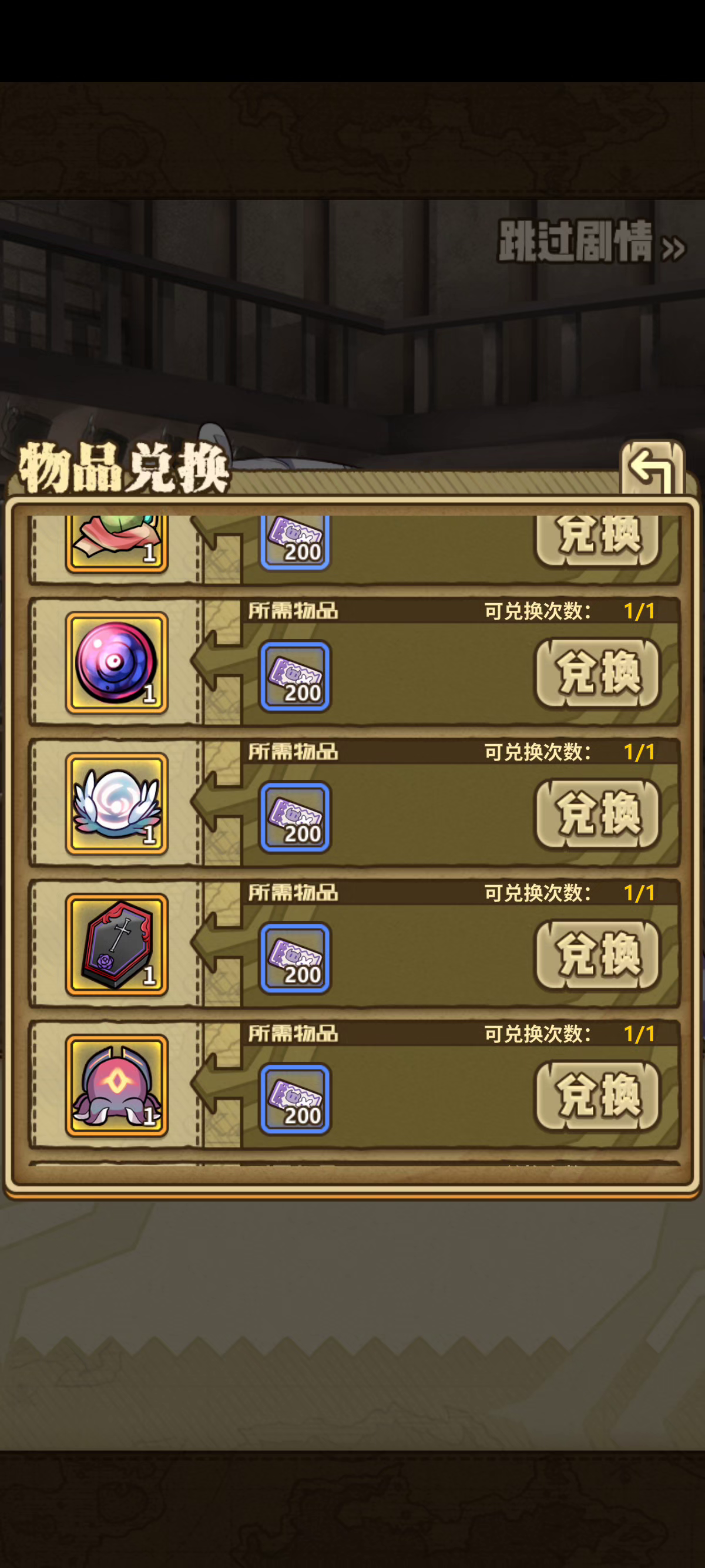
Task: Exchange for the pink eyeball orb
Action: click(x=597, y=673)
